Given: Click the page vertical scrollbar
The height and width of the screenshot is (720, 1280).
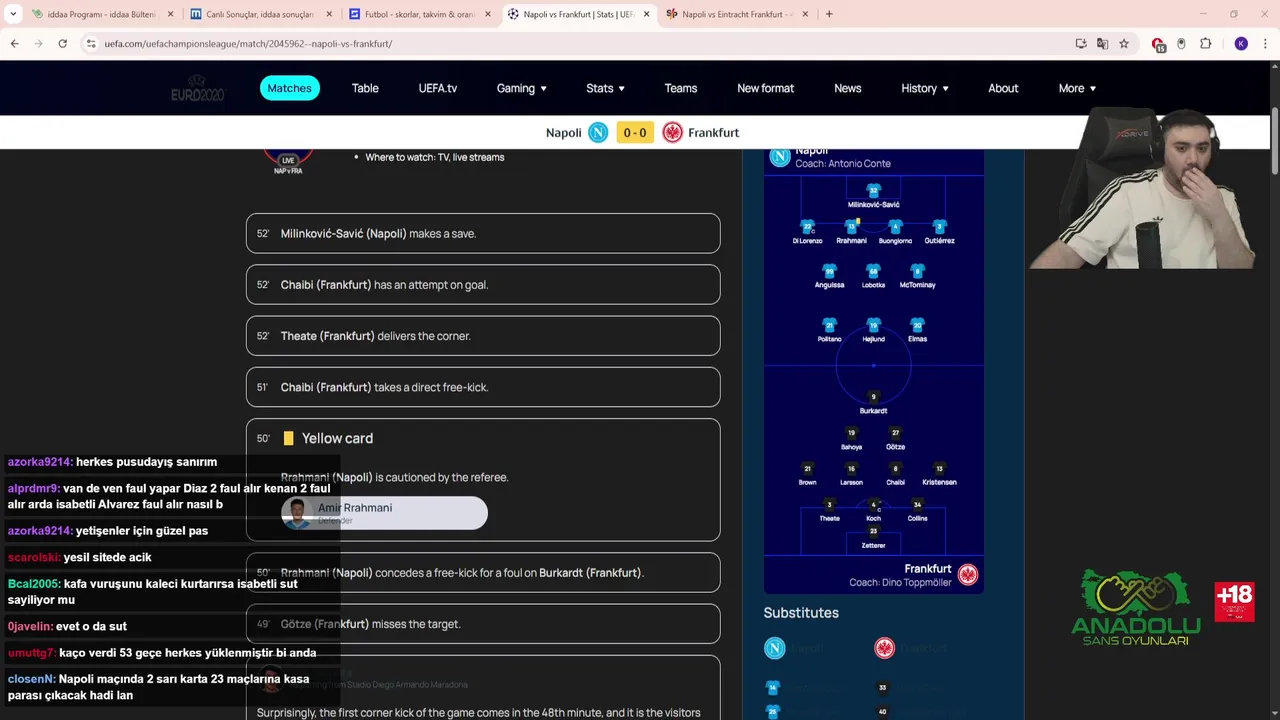Looking at the screenshot, I should tap(1274, 140).
